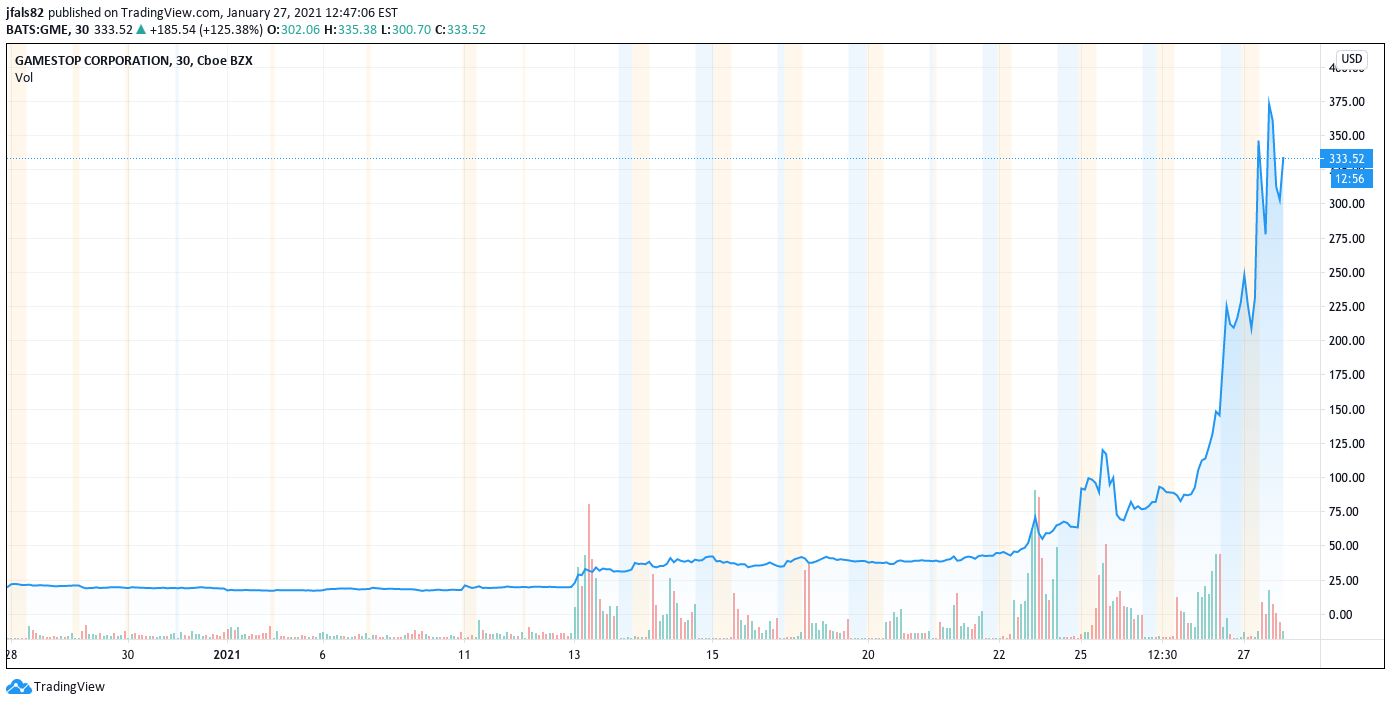1391x705 pixels.
Task: Click the 12:30 time label on time axis
Action: 1161,655
